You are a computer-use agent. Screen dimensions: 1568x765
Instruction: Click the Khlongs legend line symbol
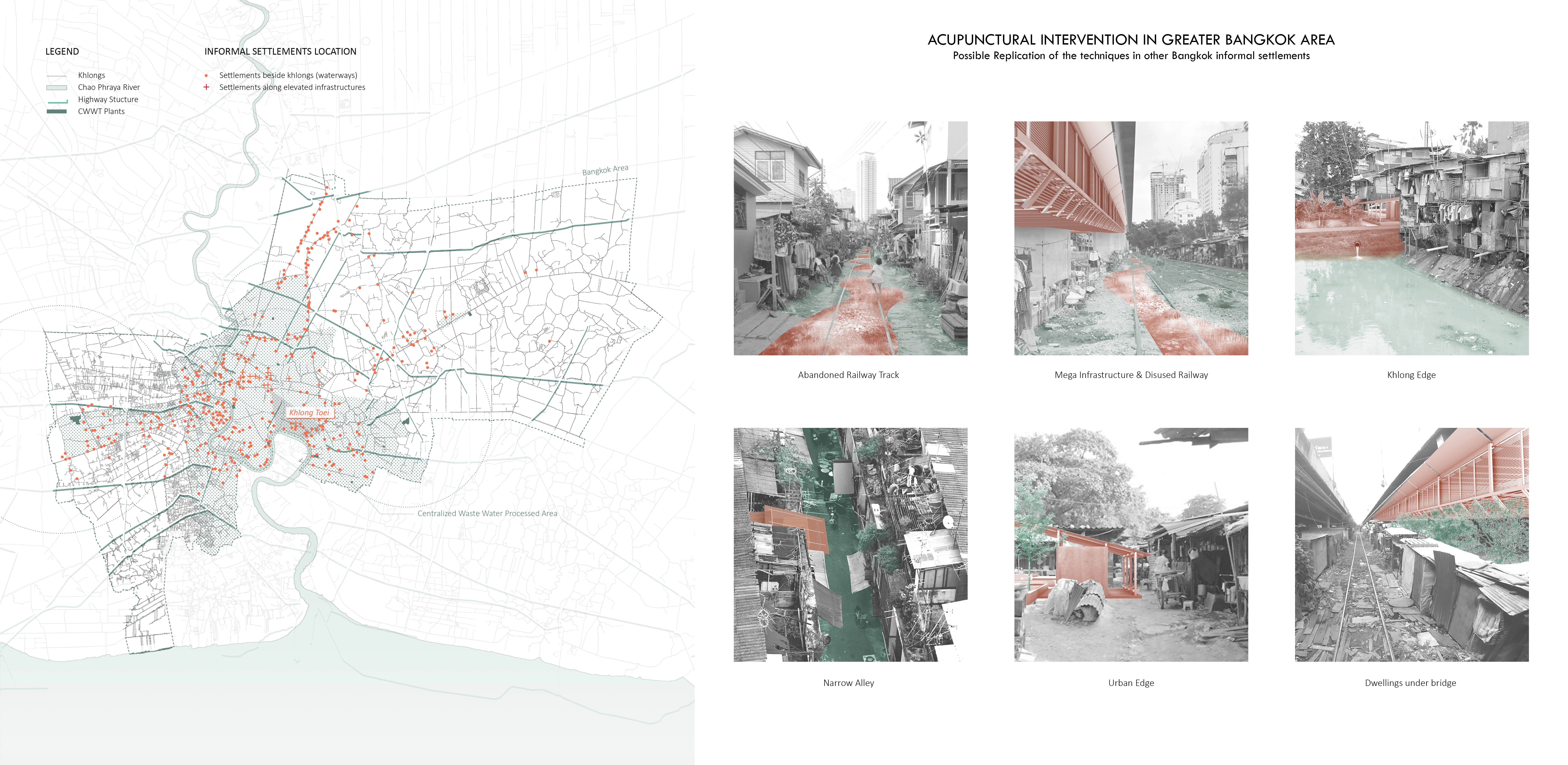pyautogui.click(x=57, y=76)
